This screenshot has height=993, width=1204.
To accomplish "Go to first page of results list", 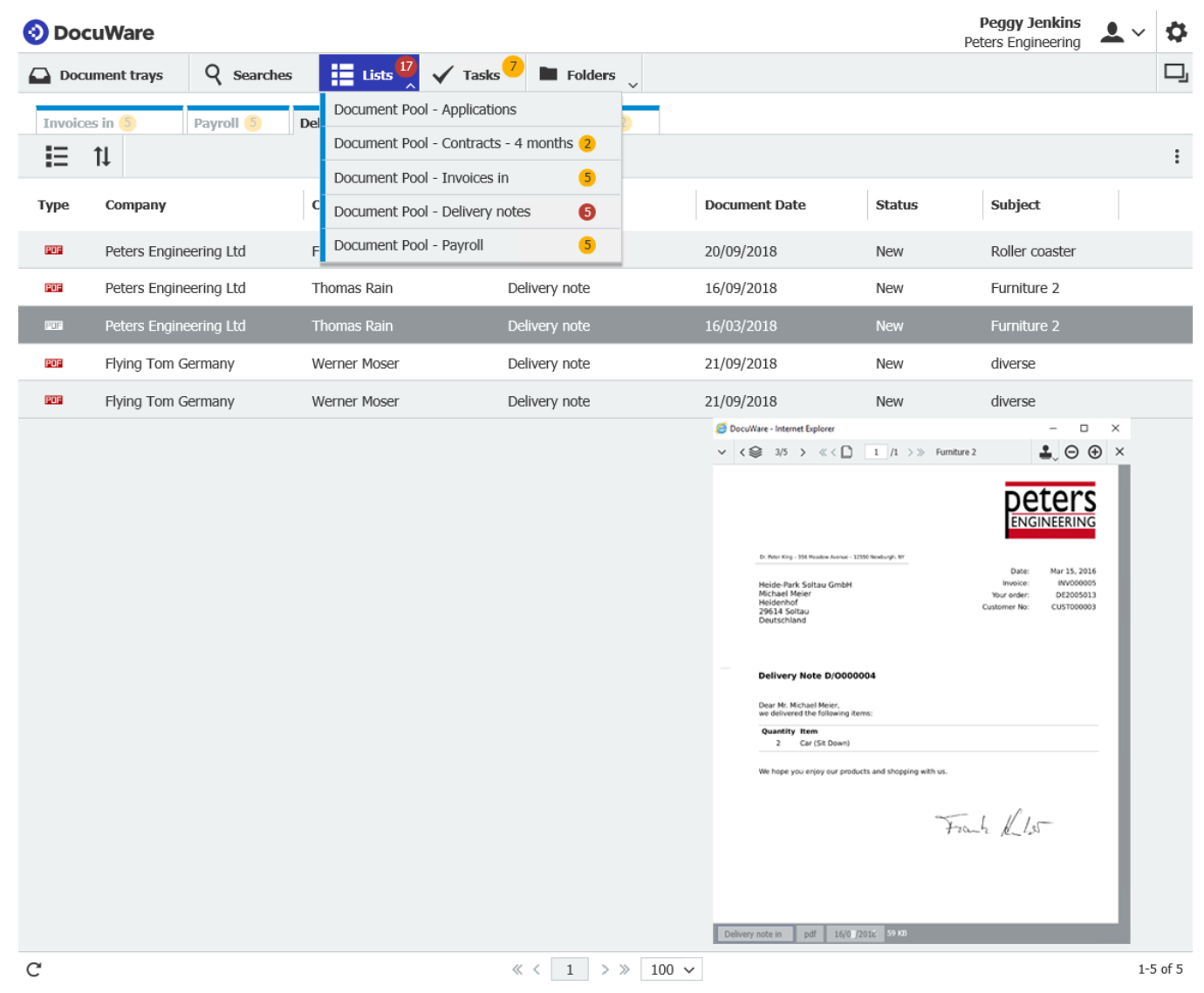I will coord(516,969).
